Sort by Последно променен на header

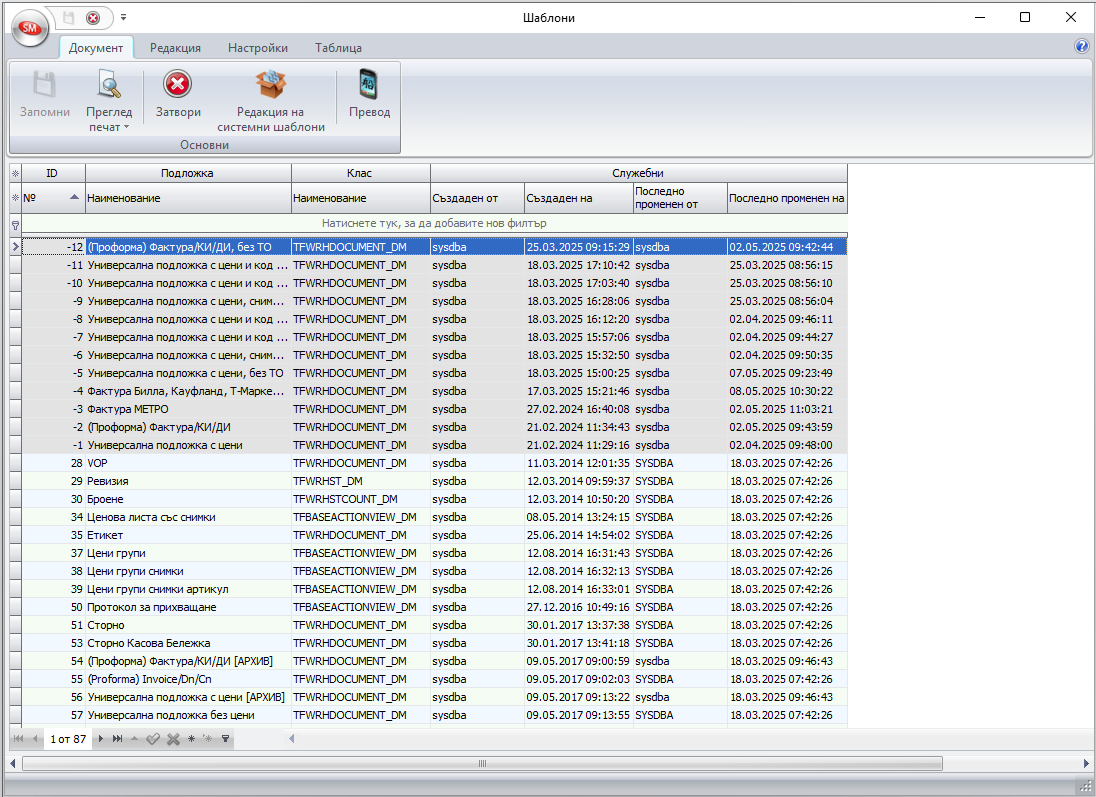pos(787,198)
